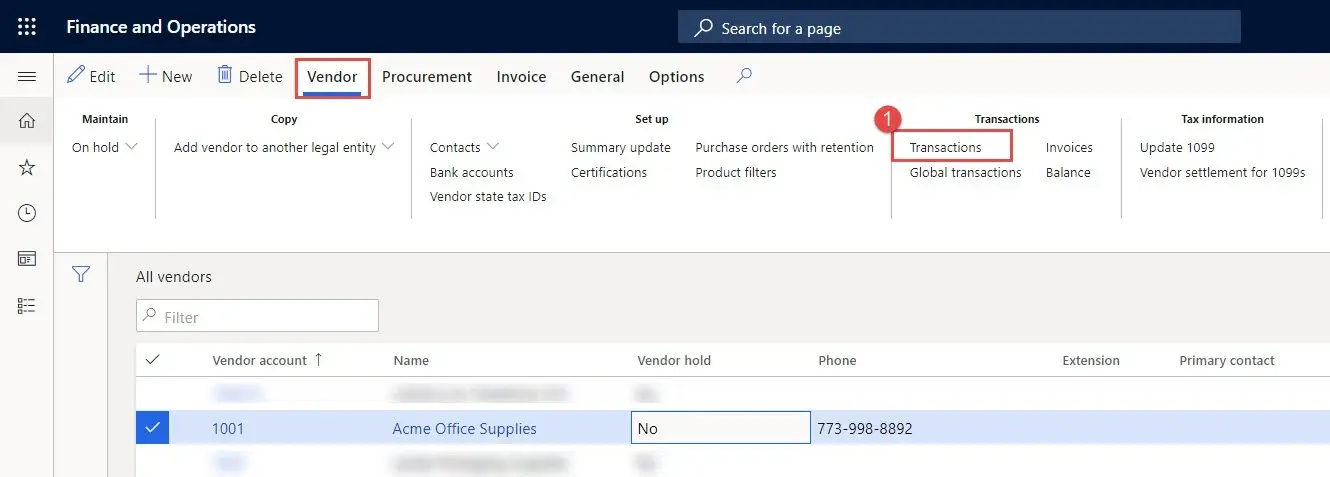Open the Acme Office Supples vendor link
Viewport: 1330px width, 477px height.
click(465, 429)
